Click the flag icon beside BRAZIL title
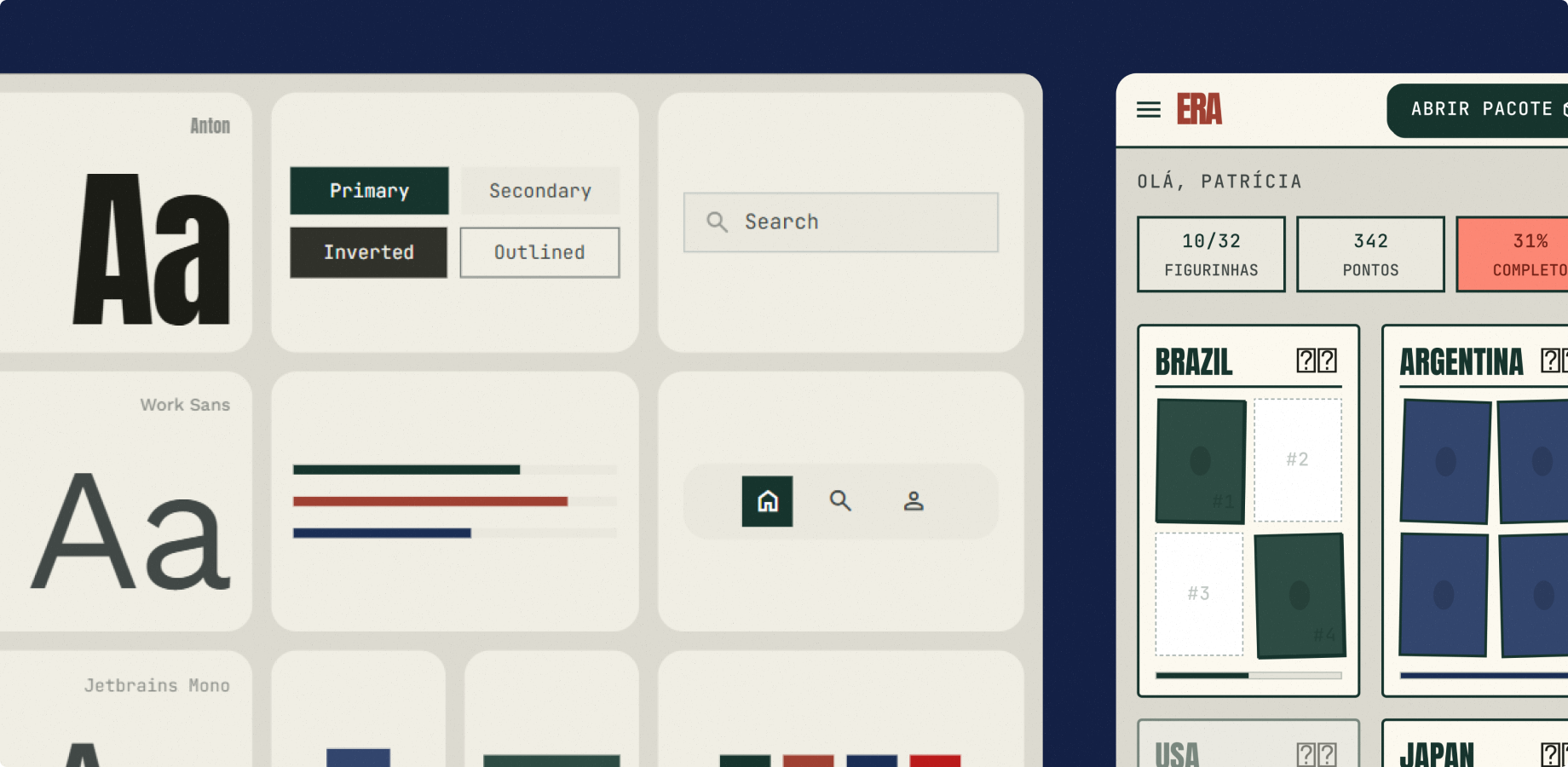The width and height of the screenshot is (1568, 767). click(1317, 360)
